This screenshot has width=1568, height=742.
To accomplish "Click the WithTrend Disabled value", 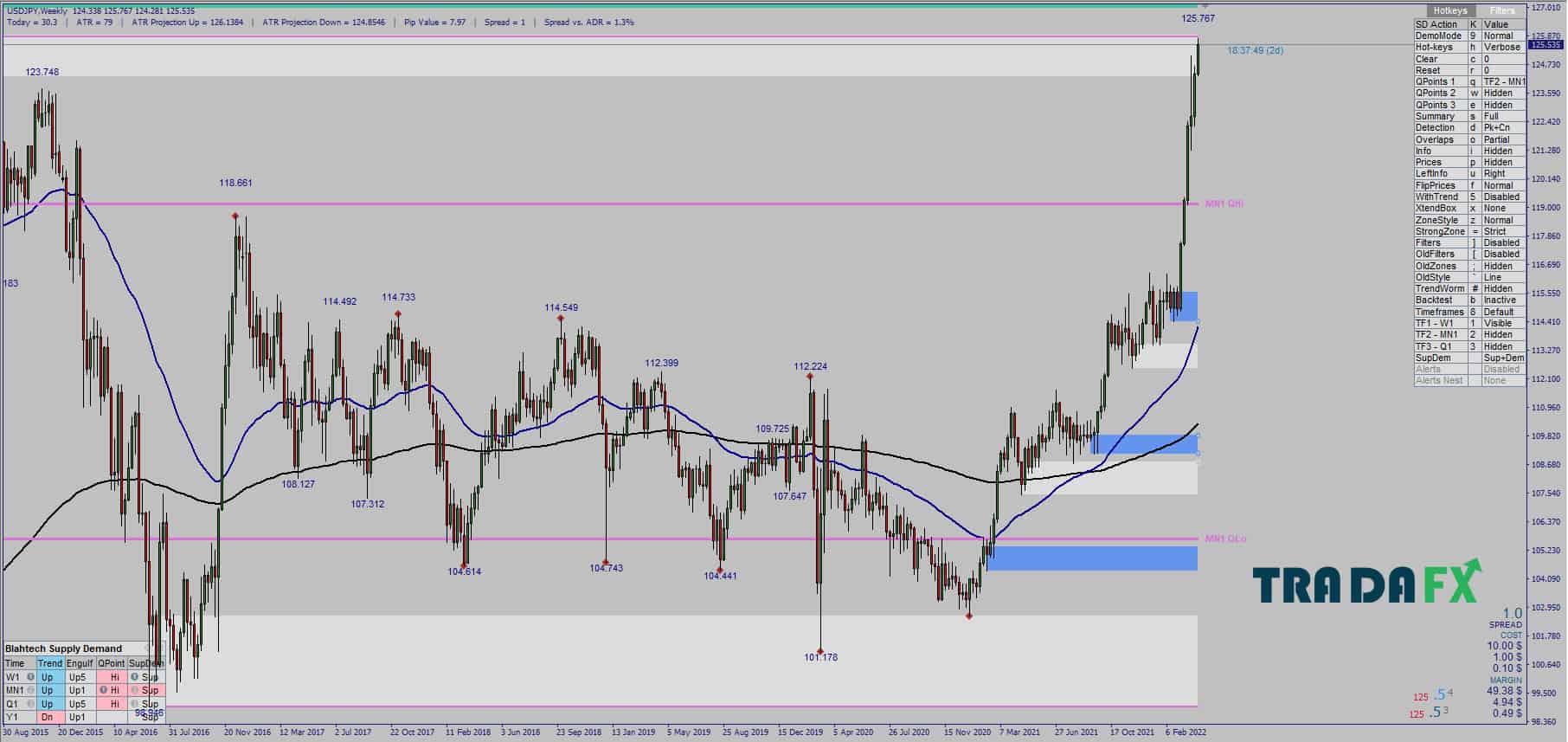I will click(x=1503, y=197).
